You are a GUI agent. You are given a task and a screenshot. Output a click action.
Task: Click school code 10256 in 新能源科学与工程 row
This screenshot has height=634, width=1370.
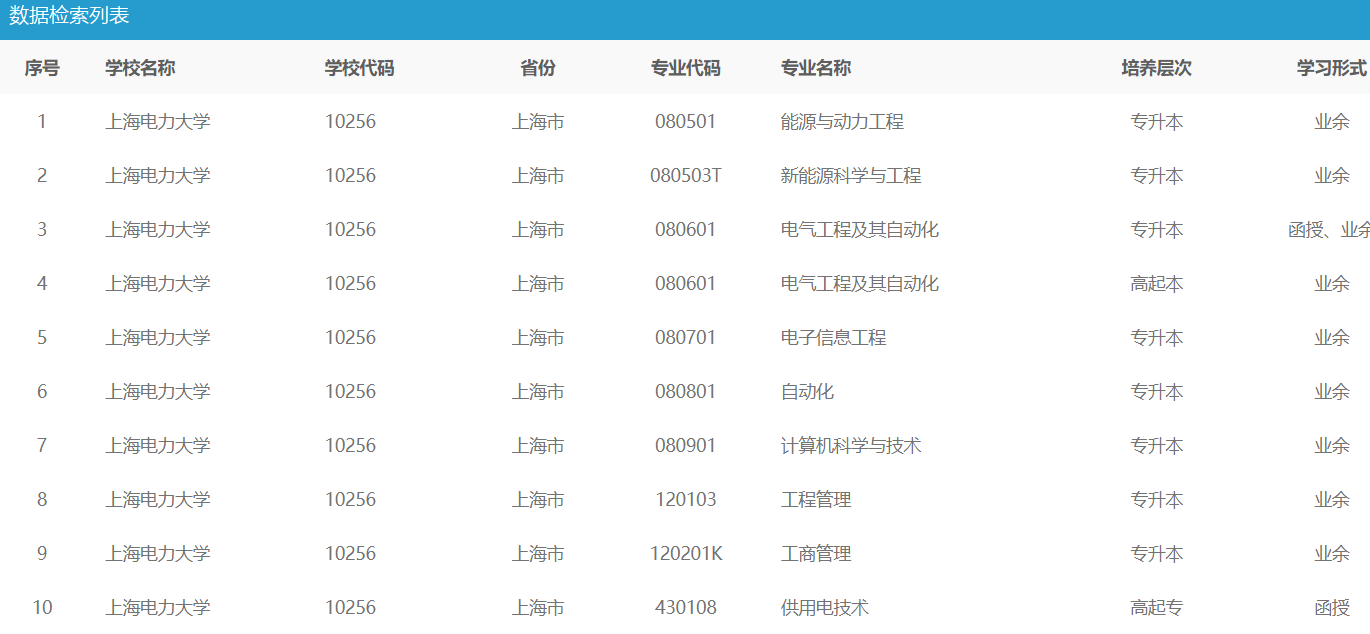coord(350,176)
